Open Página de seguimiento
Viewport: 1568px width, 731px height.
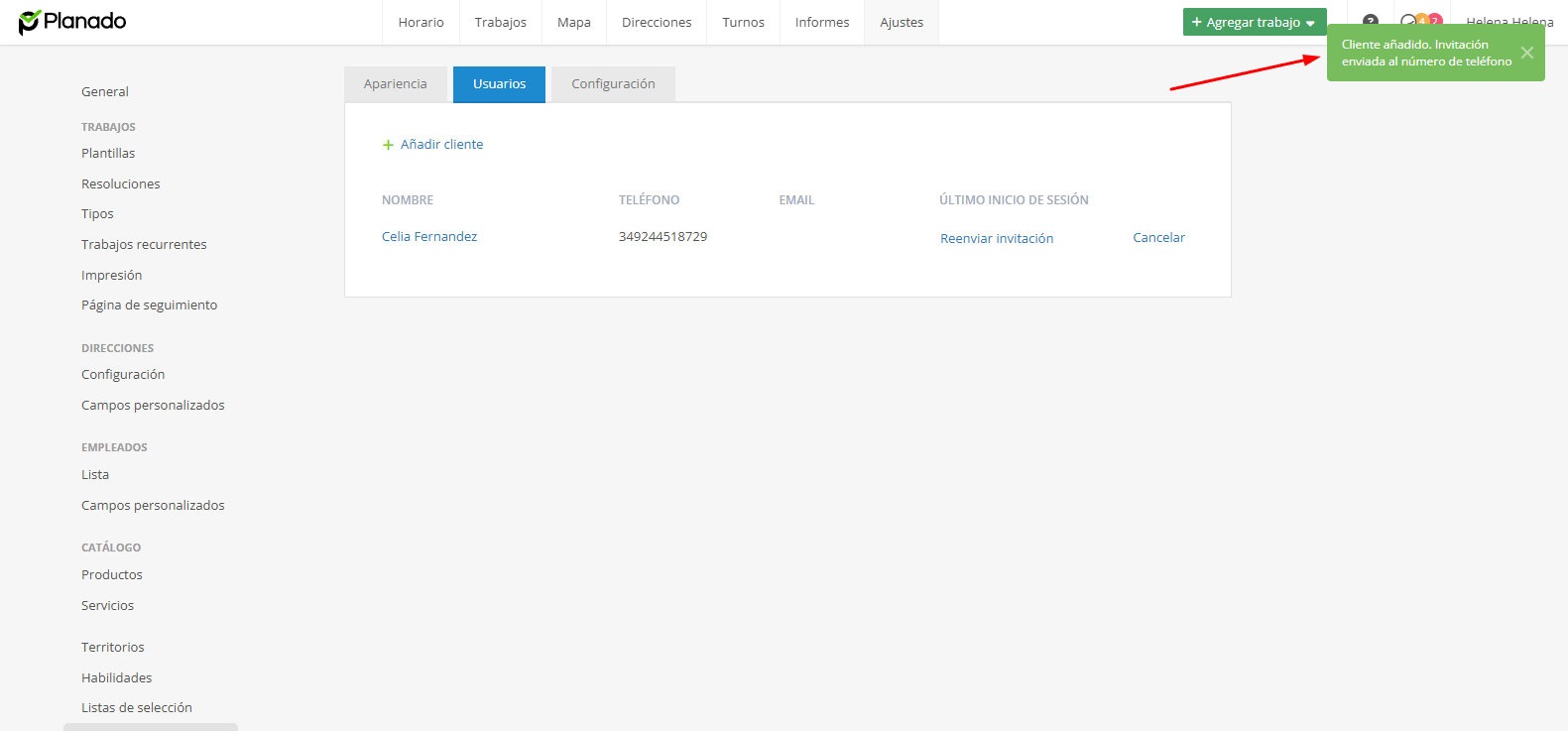(x=149, y=305)
